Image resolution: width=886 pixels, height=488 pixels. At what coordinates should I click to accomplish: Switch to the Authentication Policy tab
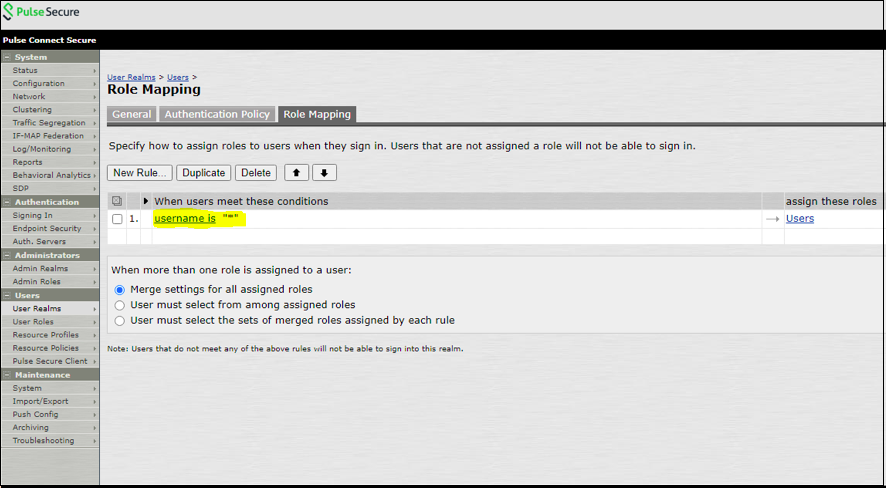(x=217, y=115)
